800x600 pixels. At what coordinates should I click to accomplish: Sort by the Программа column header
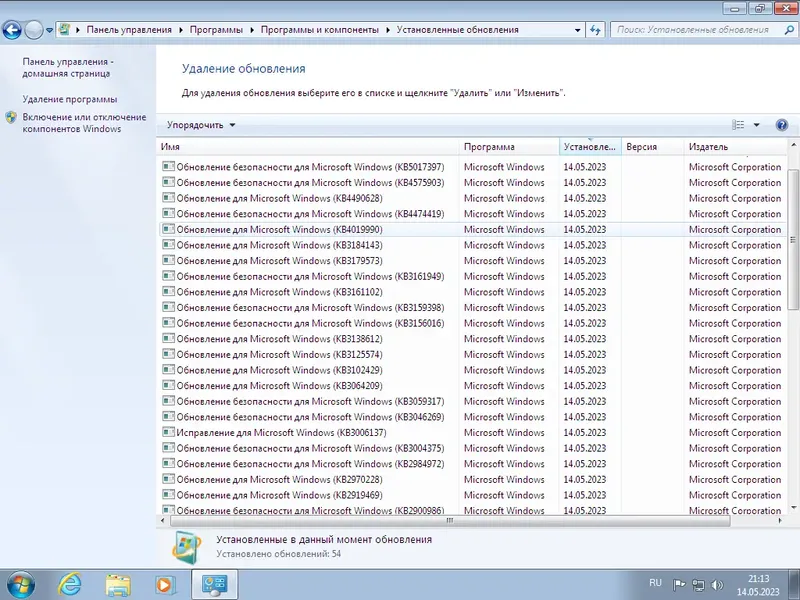pos(509,147)
